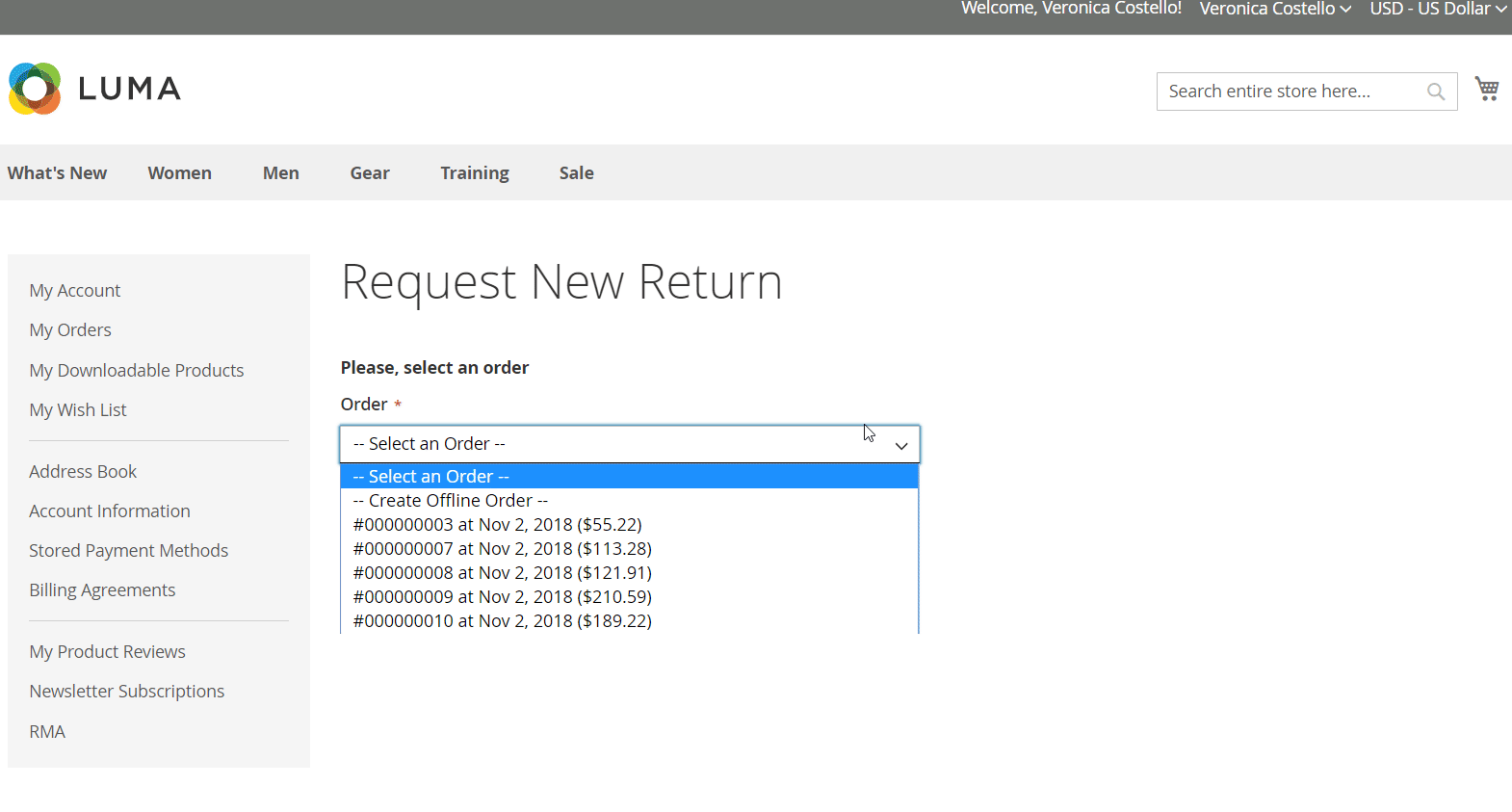
Task: Click the 'Order' field label
Action: (x=364, y=405)
